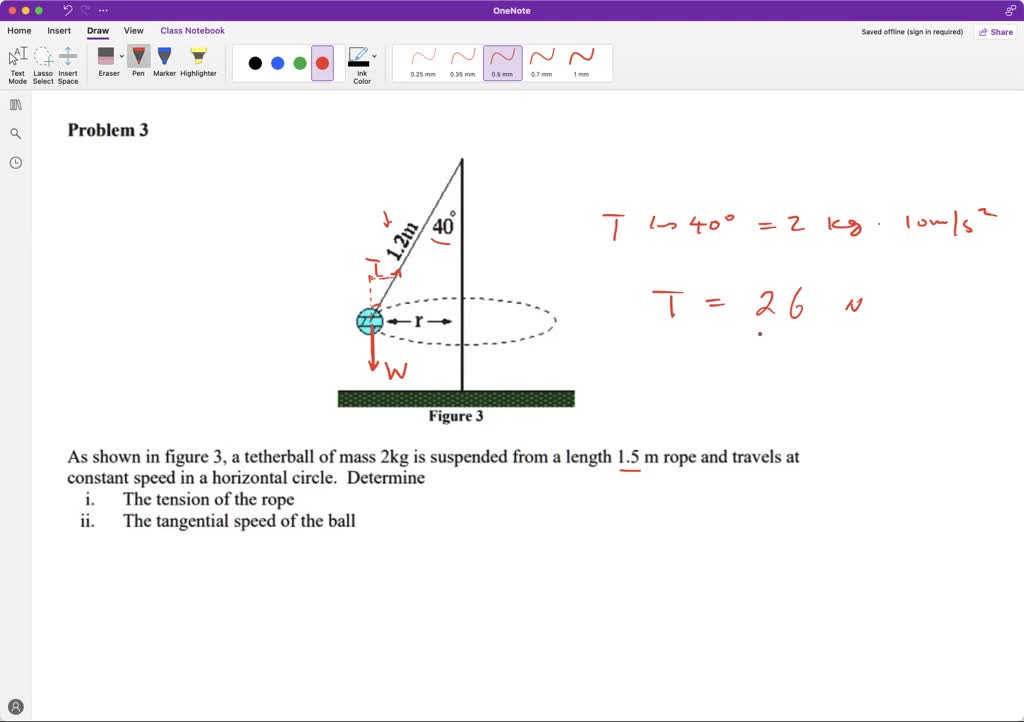Use the Insert Space tool

pos(67,58)
